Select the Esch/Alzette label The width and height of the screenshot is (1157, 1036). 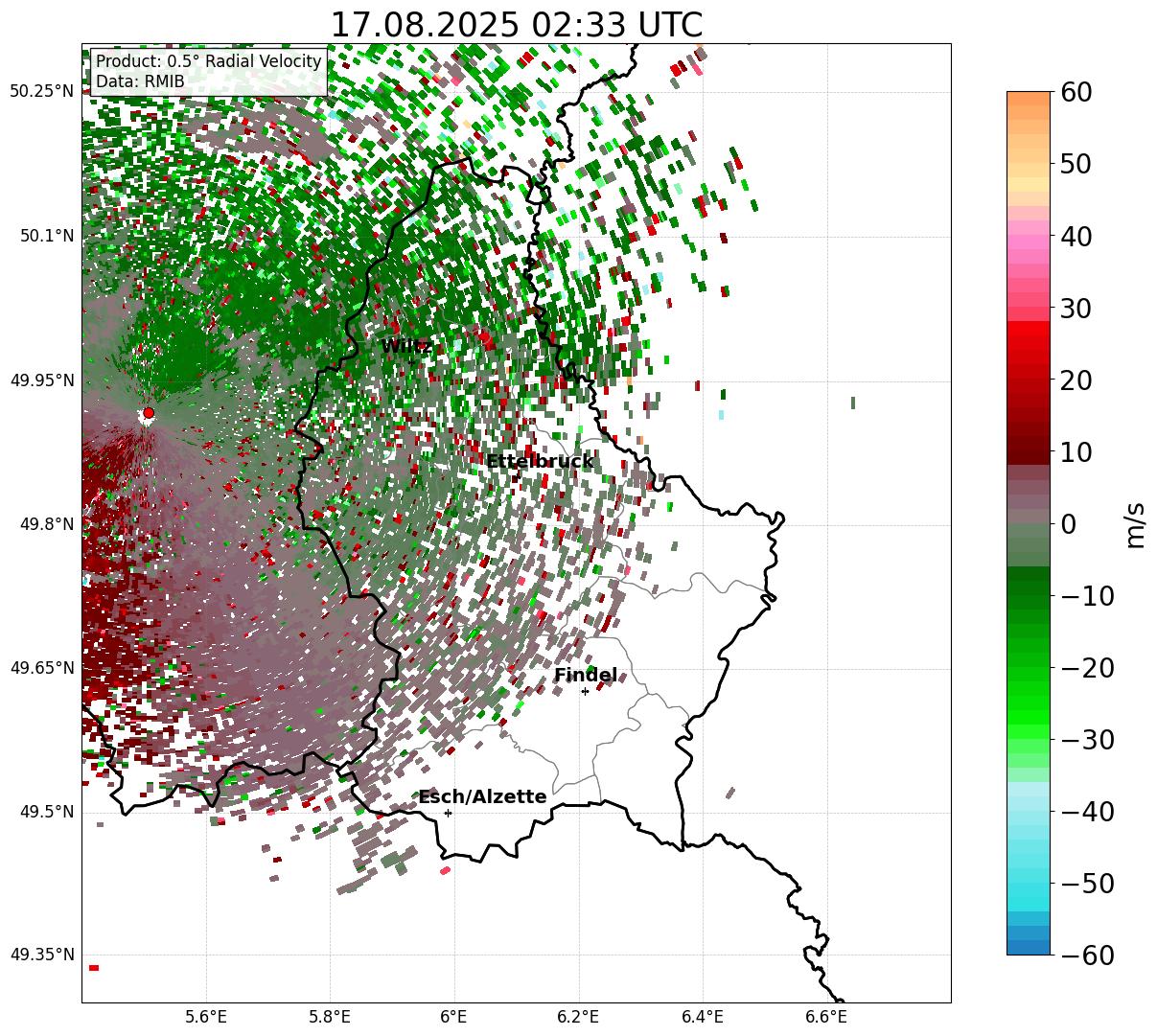click(x=482, y=797)
